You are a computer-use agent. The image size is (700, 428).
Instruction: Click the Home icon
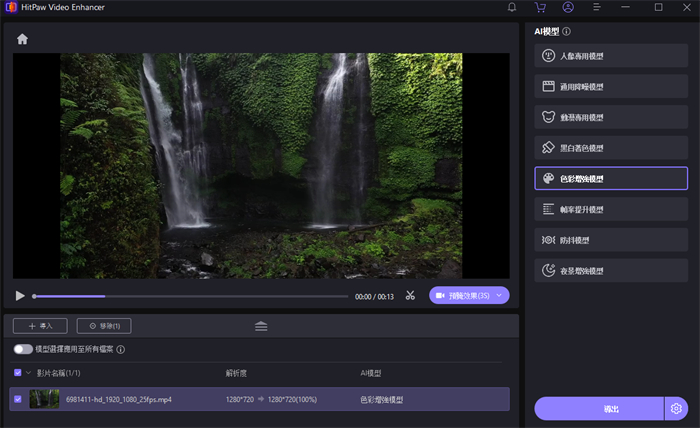pos(22,39)
